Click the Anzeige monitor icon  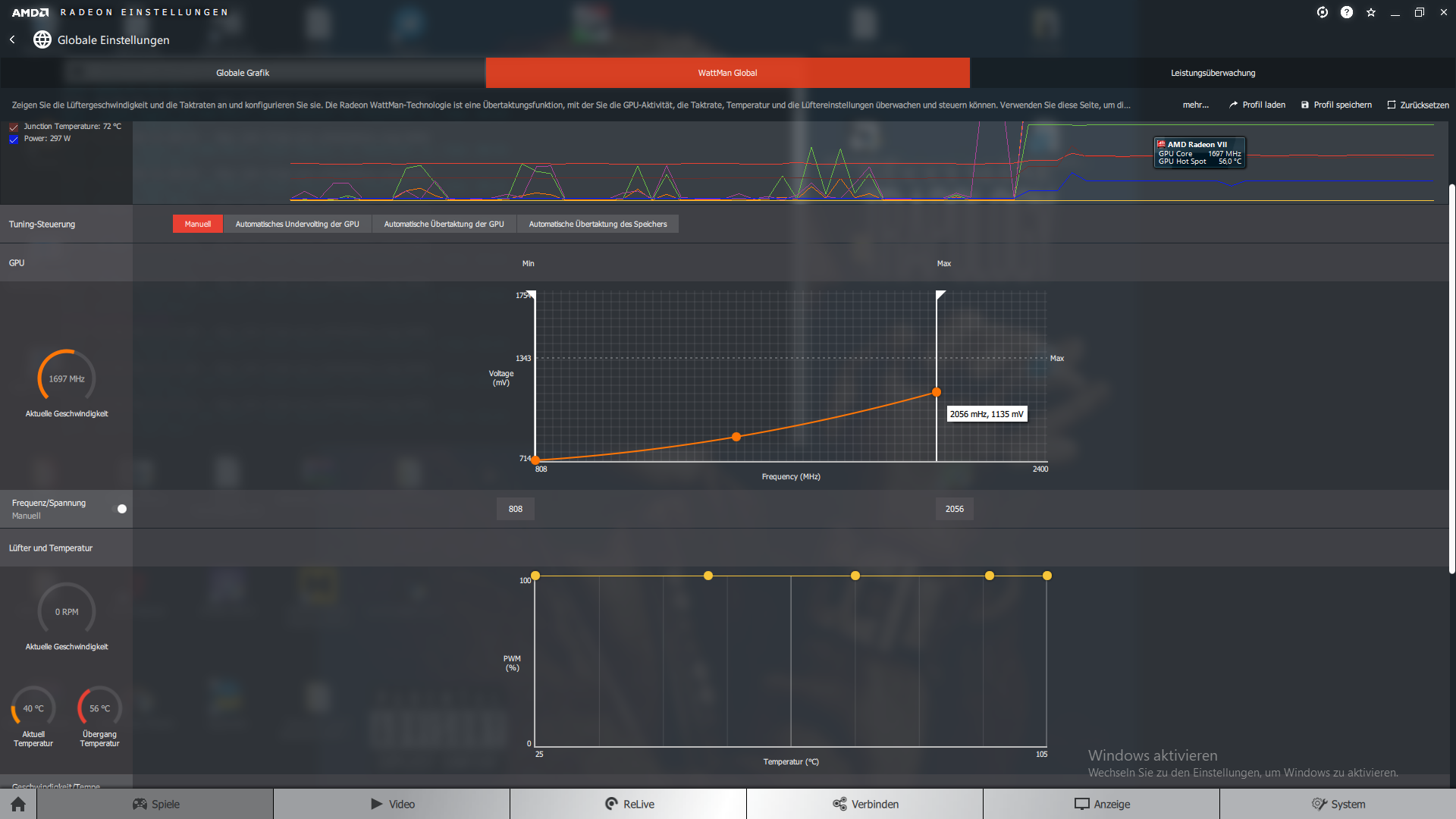(1080, 804)
